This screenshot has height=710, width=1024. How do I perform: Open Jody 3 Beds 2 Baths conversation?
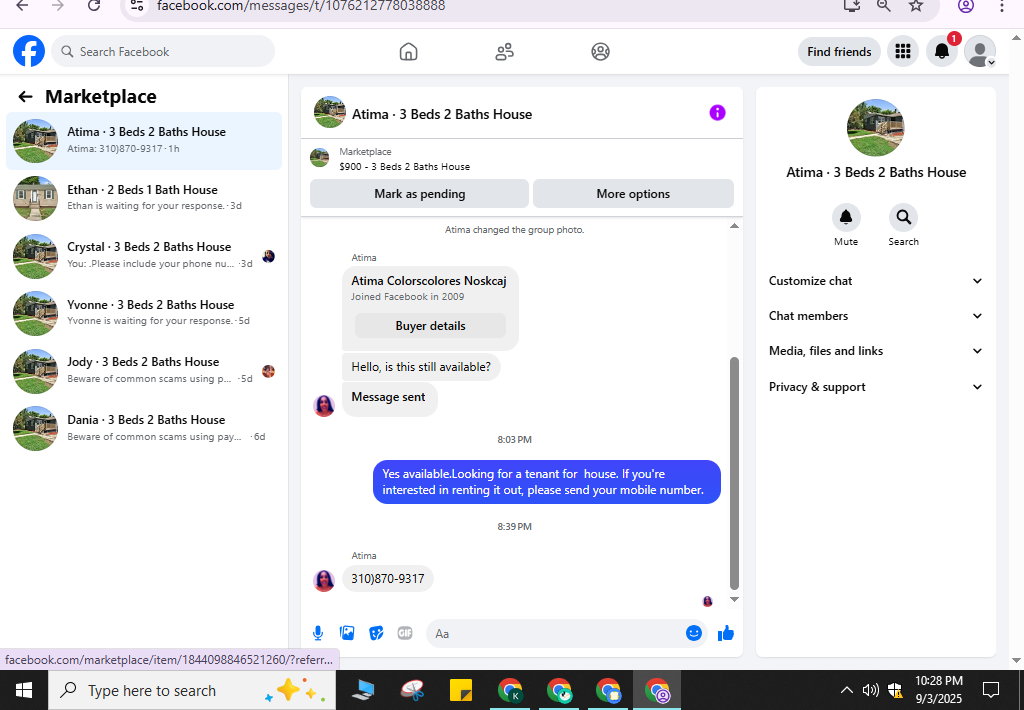(144, 370)
